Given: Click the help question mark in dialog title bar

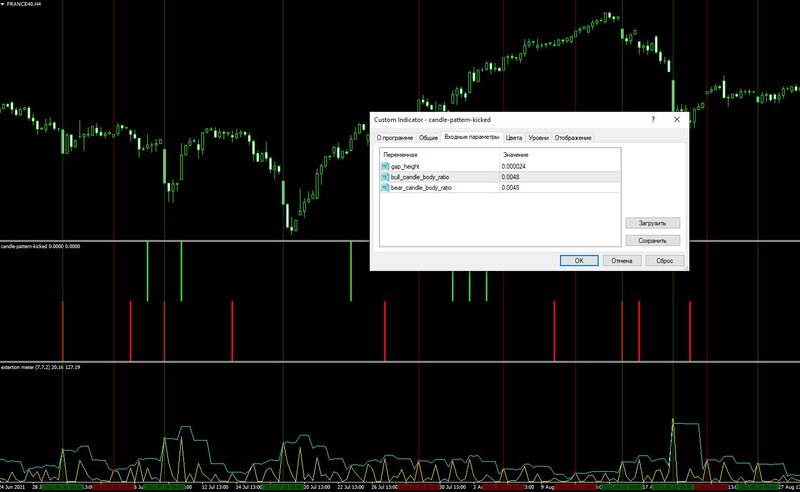Looking at the screenshot, I should [x=653, y=119].
